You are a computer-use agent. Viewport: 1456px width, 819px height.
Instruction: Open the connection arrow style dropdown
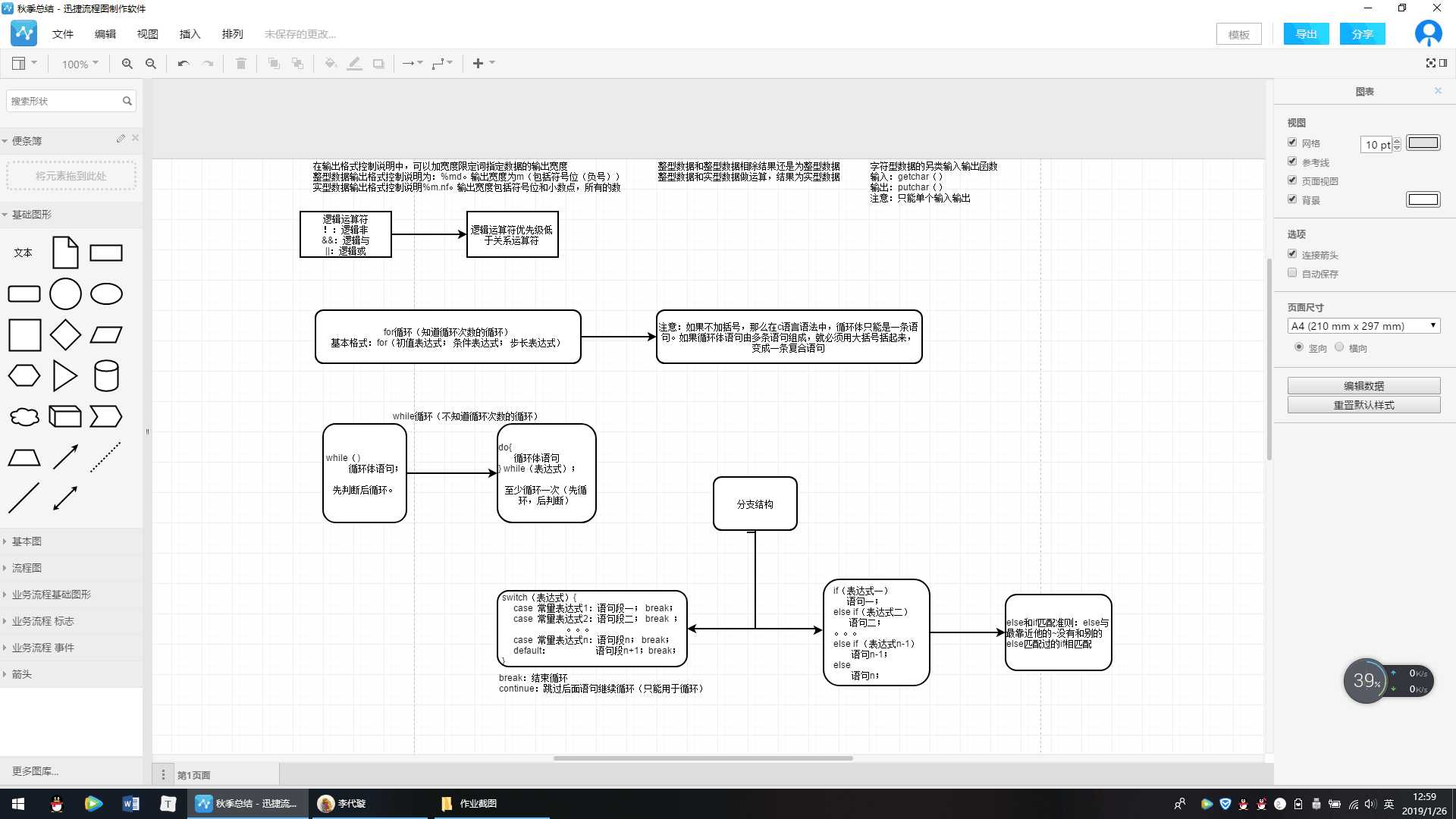point(413,64)
